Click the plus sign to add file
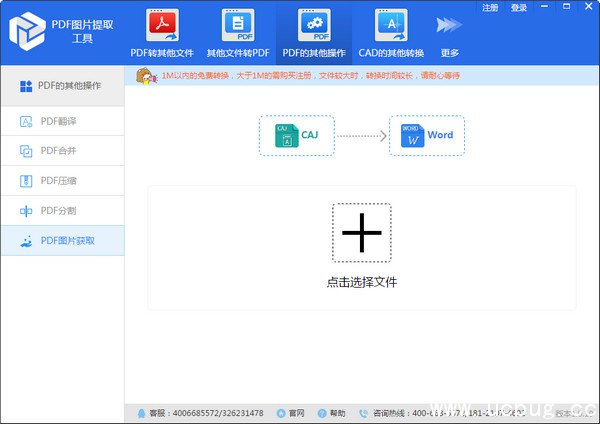Image resolution: width=600 pixels, height=424 pixels. [362, 233]
